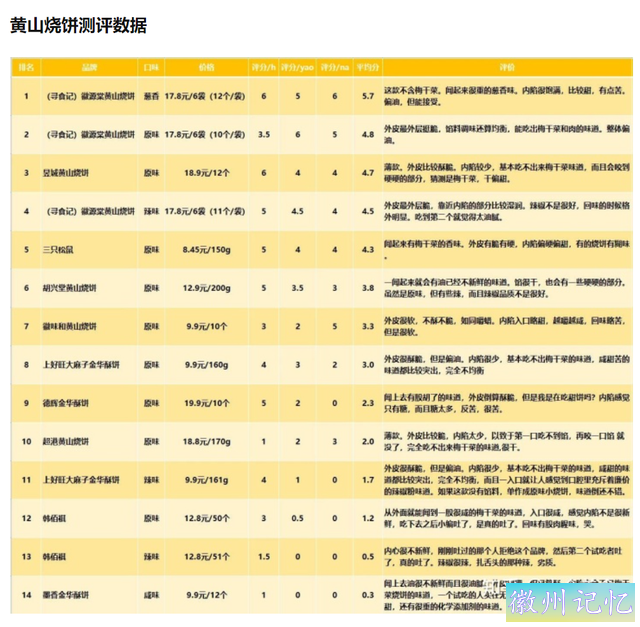Click the rank number "10" cell
This screenshot has height=627, width=640.
(27, 442)
